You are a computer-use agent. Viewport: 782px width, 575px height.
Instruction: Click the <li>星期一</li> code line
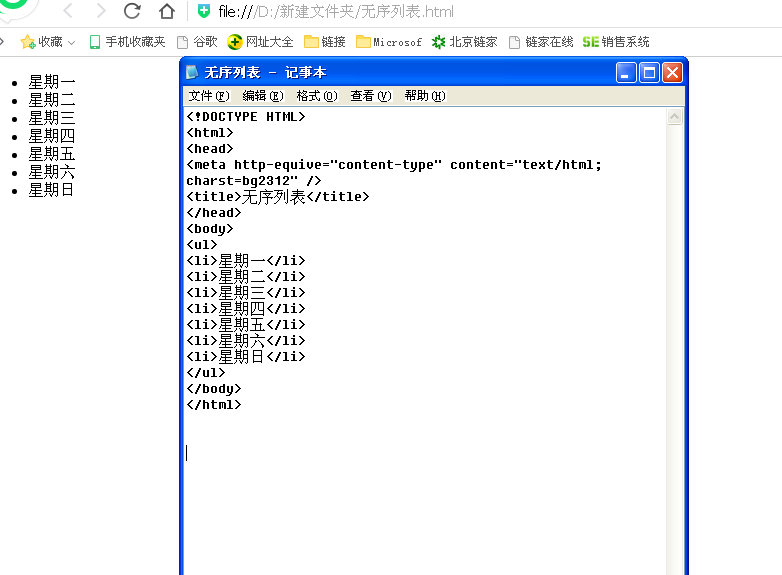point(246,260)
